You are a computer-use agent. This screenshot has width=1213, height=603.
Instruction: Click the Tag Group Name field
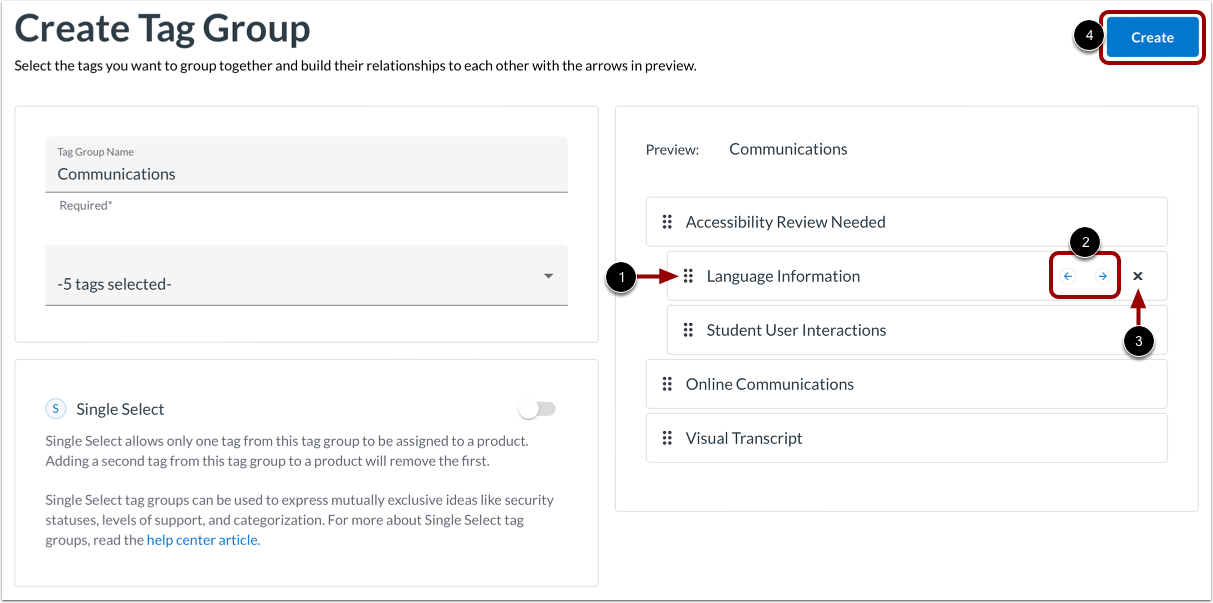pyautogui.click(x=306, y=174)
